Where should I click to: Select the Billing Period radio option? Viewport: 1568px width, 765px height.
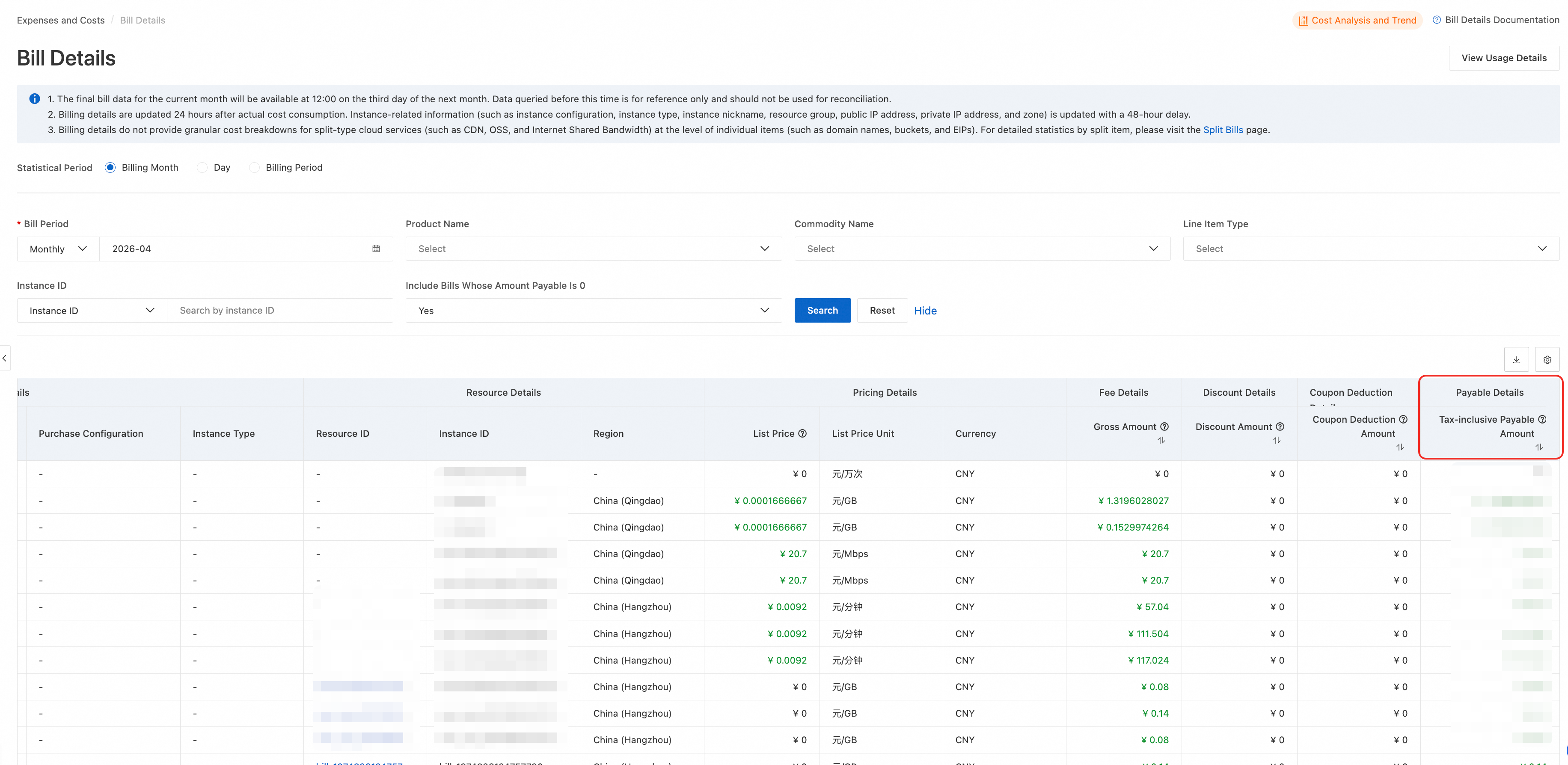coord(255,167)
